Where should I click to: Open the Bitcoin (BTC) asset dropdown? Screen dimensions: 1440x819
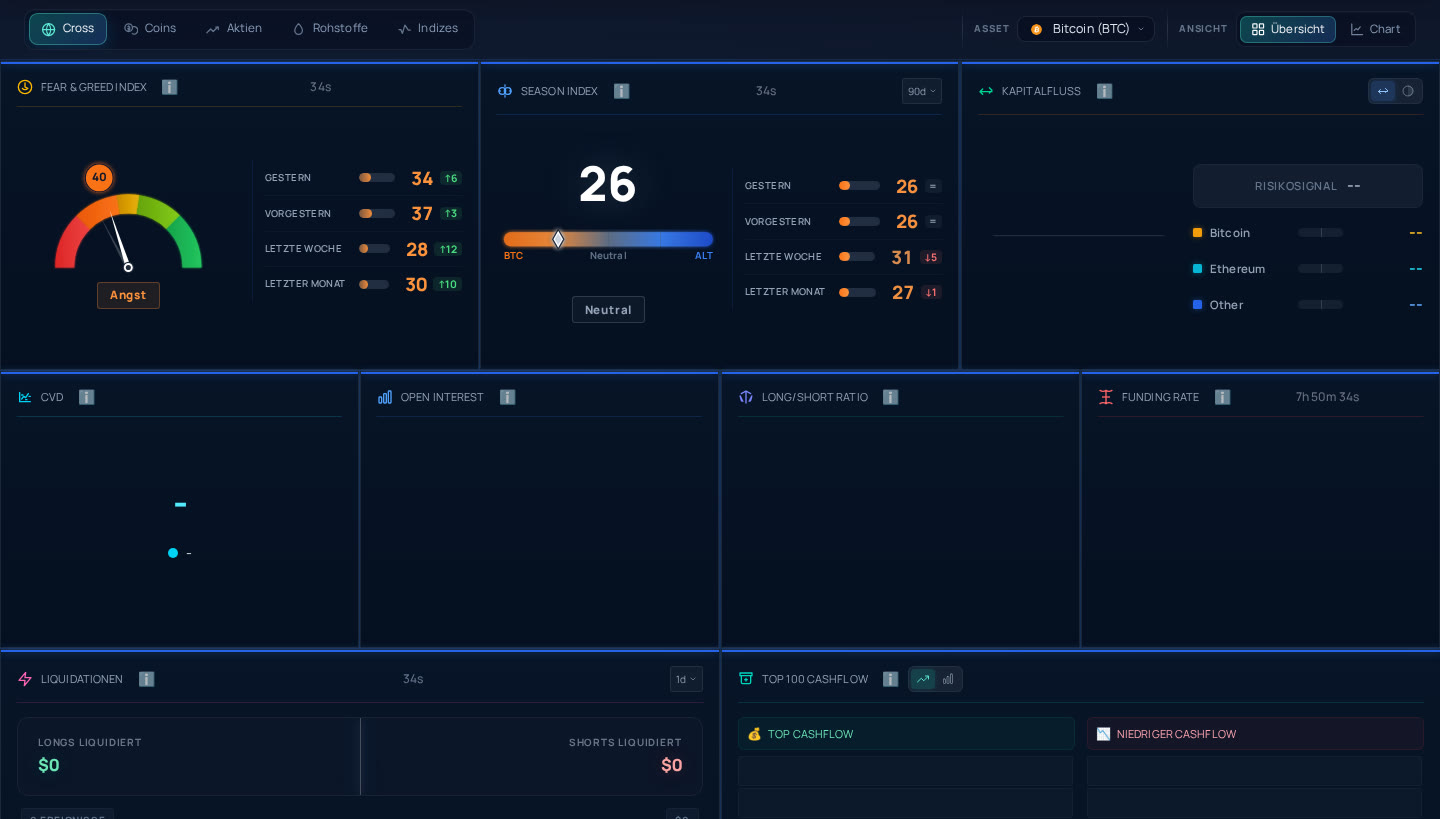(x=1086, y=29)
